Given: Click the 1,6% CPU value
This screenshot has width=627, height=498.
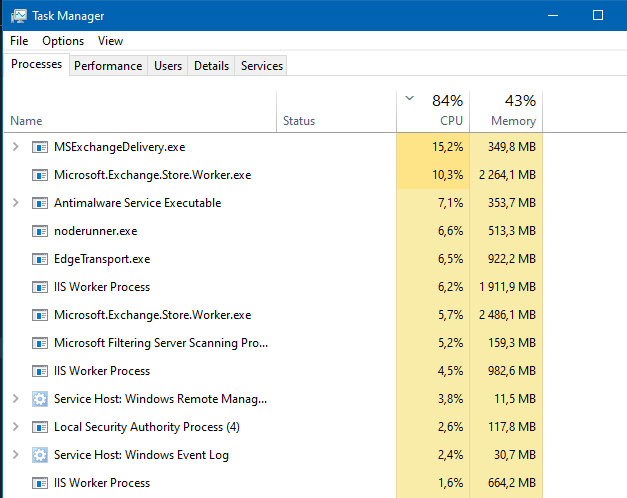Looking at the screenshot, I should (450, 483).
